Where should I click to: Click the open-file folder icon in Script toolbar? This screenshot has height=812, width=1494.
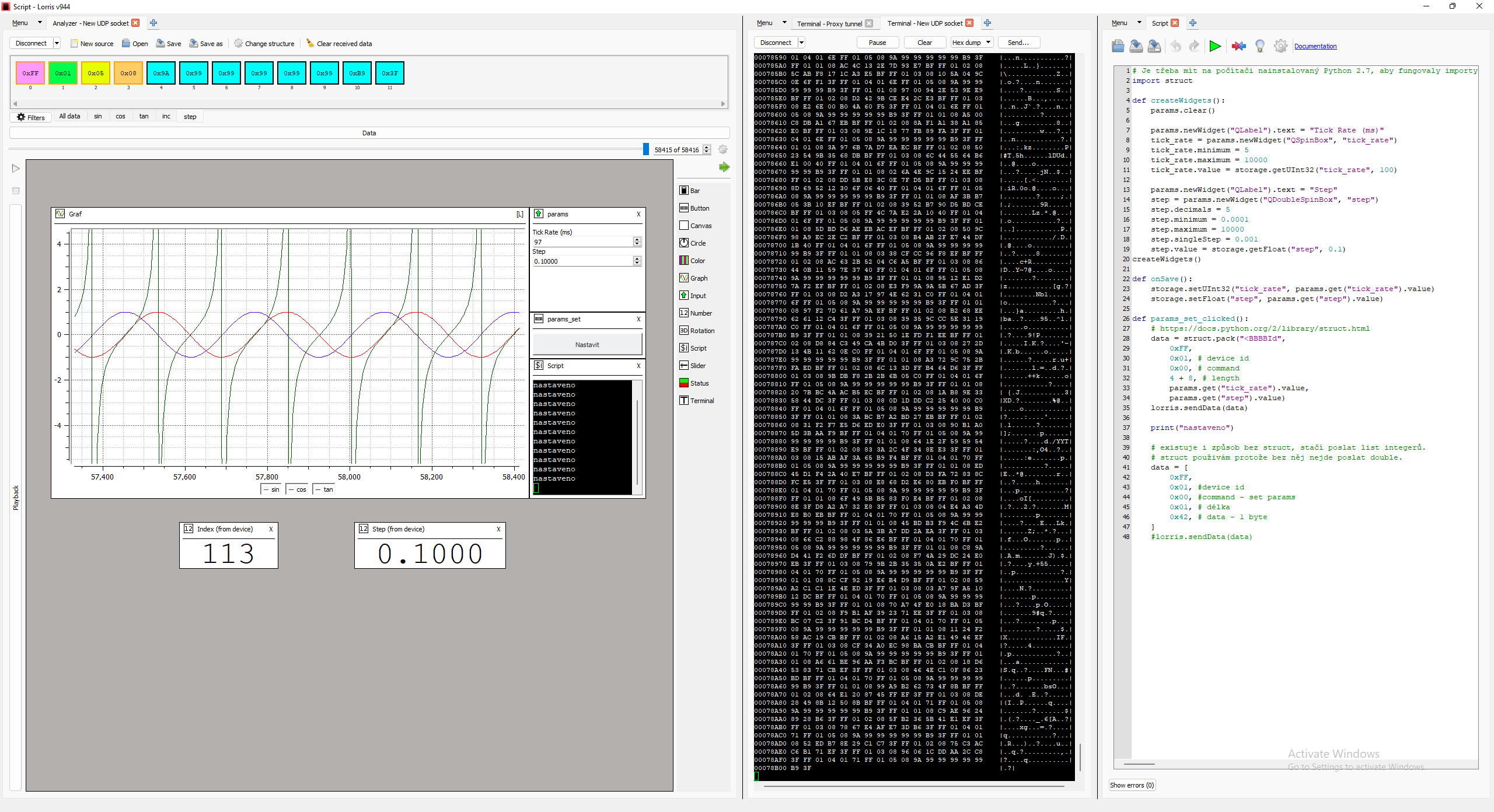1118,46
